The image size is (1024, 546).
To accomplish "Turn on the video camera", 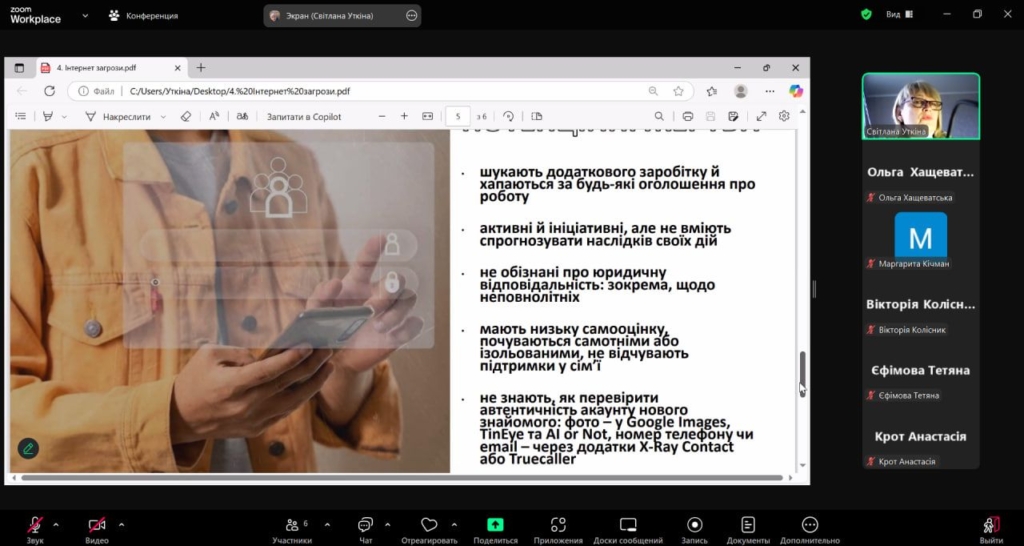I will point(97,525).
